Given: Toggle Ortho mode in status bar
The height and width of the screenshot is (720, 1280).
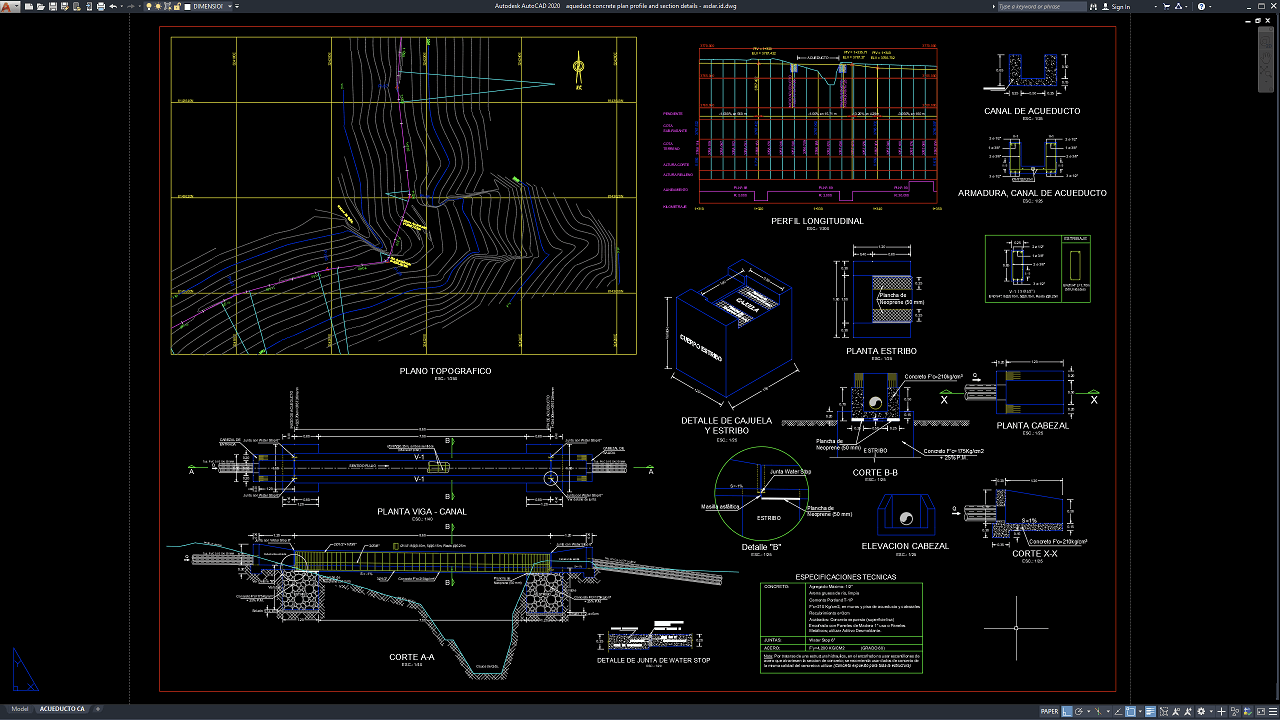Looking at the screenshot, I should pyautogui.click(x=1067, y=712).
